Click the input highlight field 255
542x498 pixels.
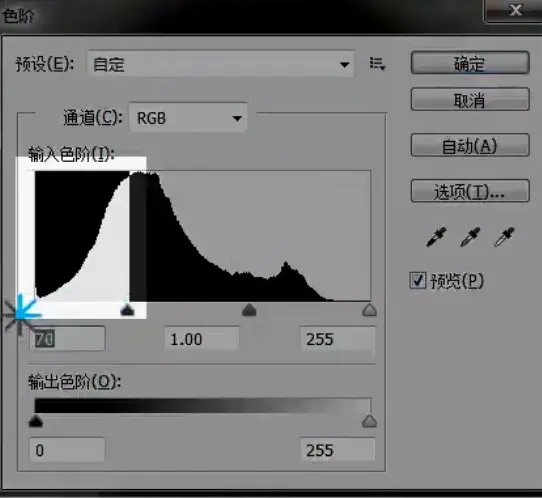click(338, 339)
